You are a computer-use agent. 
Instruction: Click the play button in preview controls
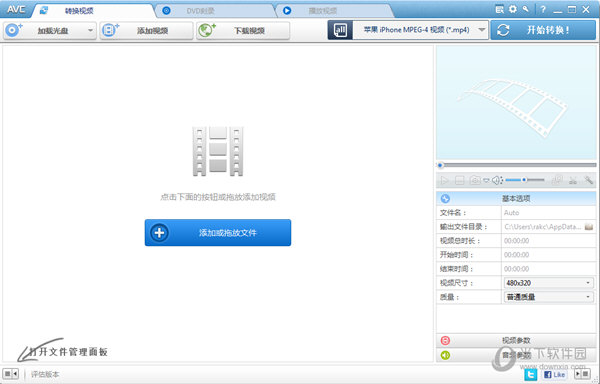[444, 180]
